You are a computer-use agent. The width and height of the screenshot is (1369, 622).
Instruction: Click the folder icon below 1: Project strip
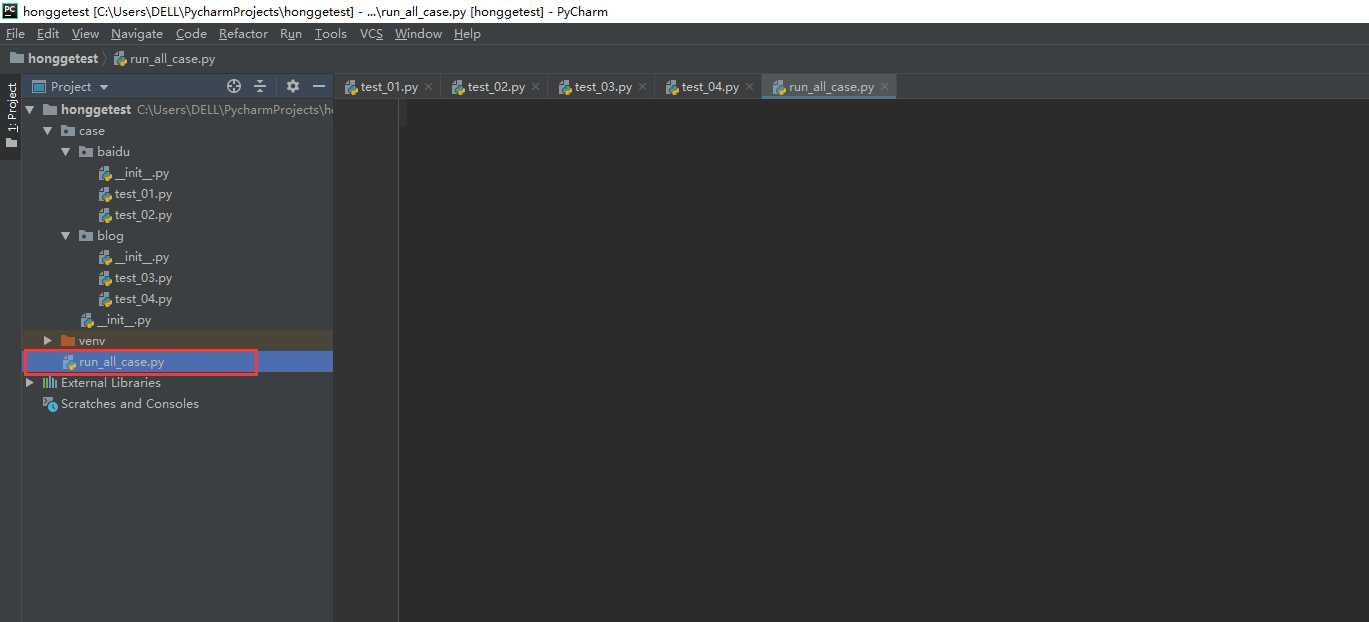(x=11, y=143)
